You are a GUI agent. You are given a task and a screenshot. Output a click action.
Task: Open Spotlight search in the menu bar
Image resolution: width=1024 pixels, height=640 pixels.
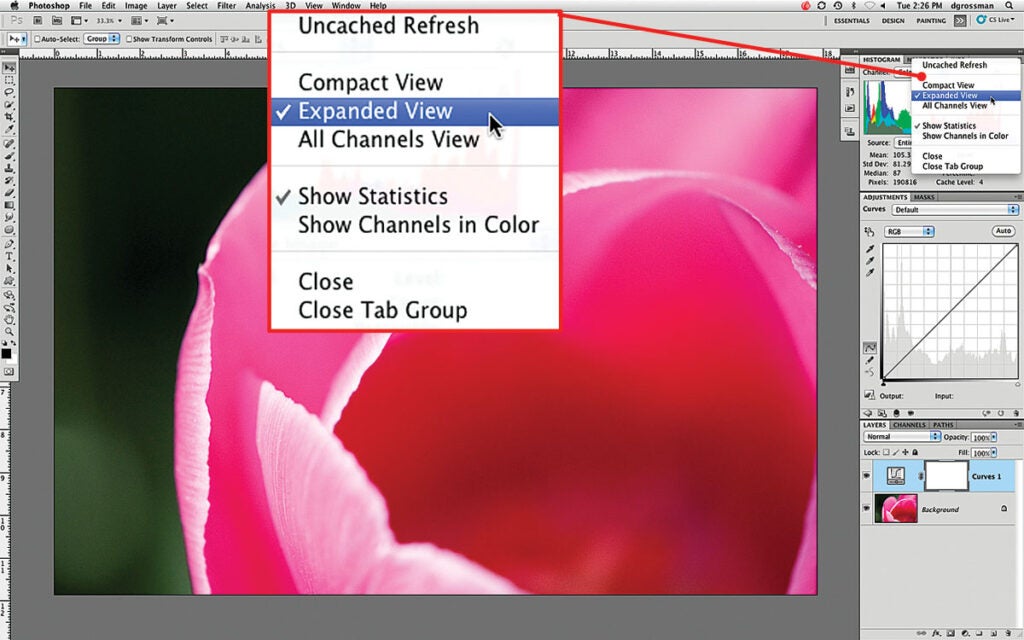(1010, 6)
